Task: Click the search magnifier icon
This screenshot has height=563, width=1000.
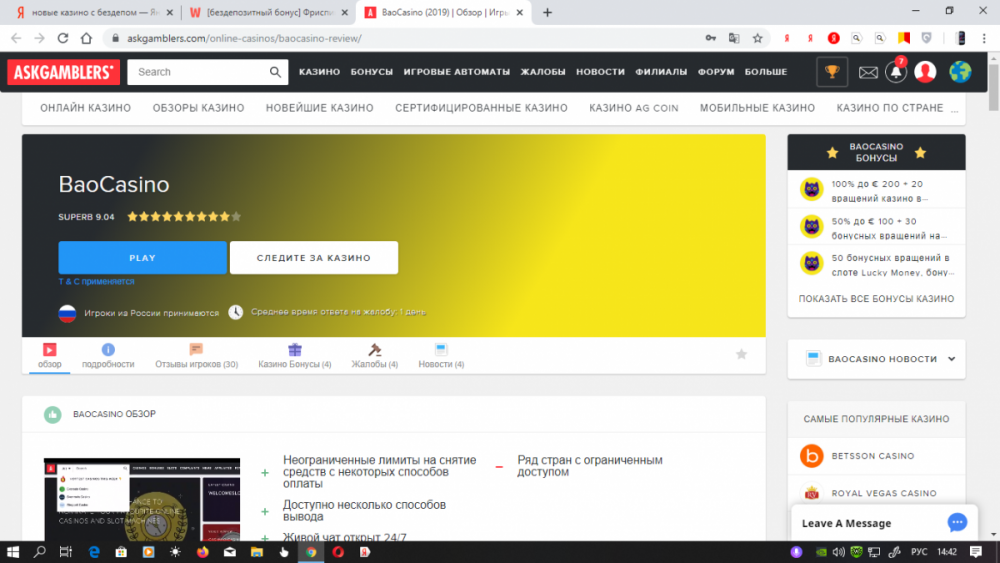Action: [276, 72]
